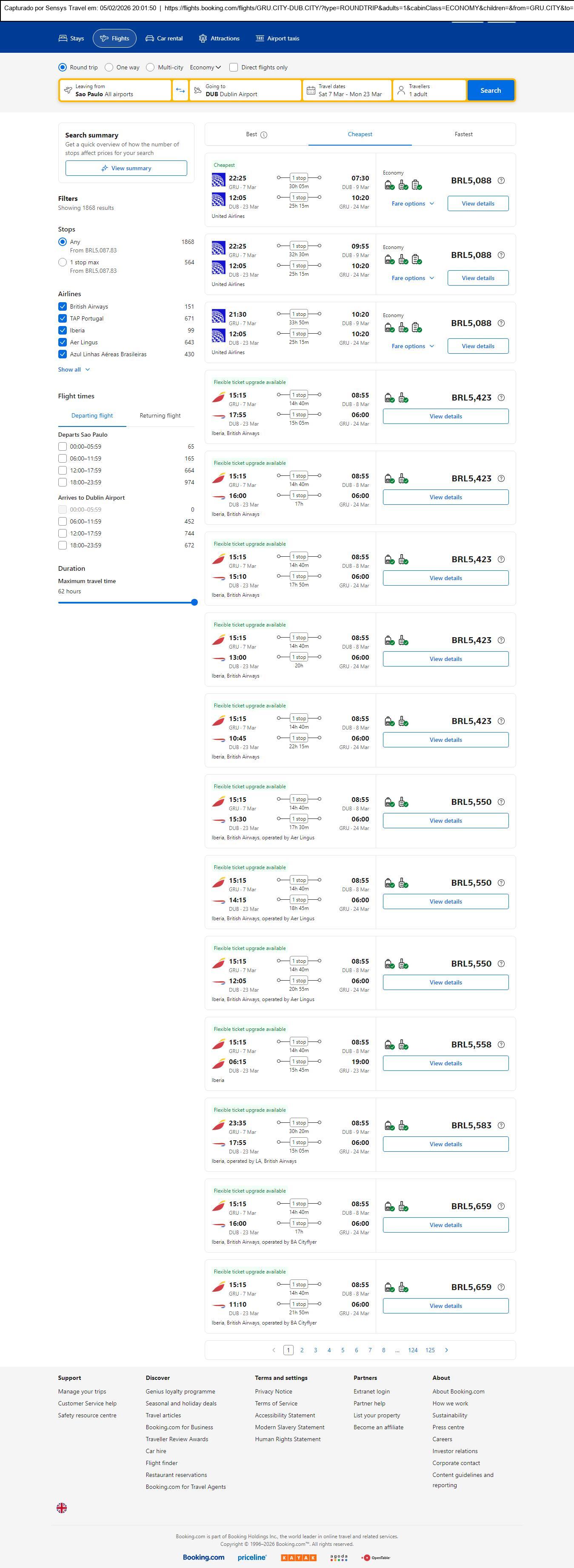Click the View summary button
The height and width of the screenshot is (1568, 574).
pos(126,169)
